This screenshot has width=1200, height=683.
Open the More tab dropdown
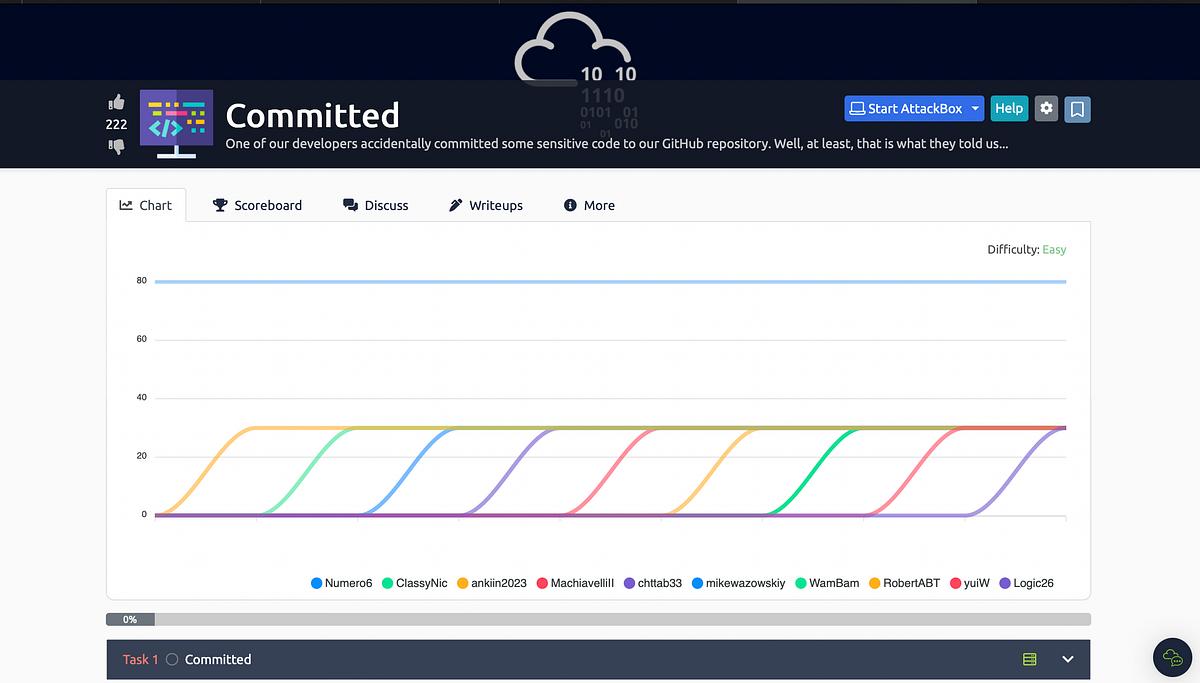[x=589, y=205]
